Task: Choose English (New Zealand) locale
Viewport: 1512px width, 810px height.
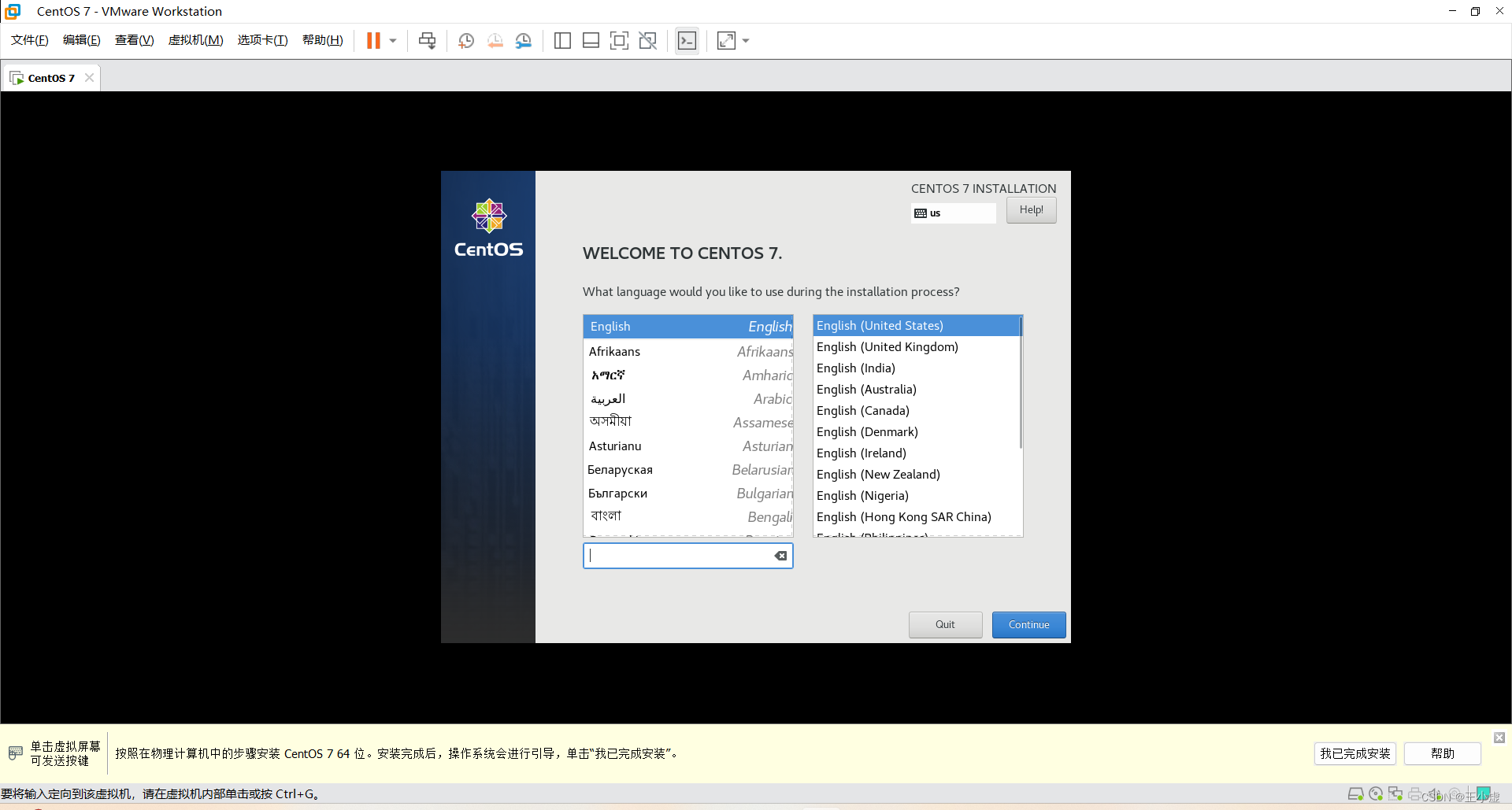Action: coord(916,475)
